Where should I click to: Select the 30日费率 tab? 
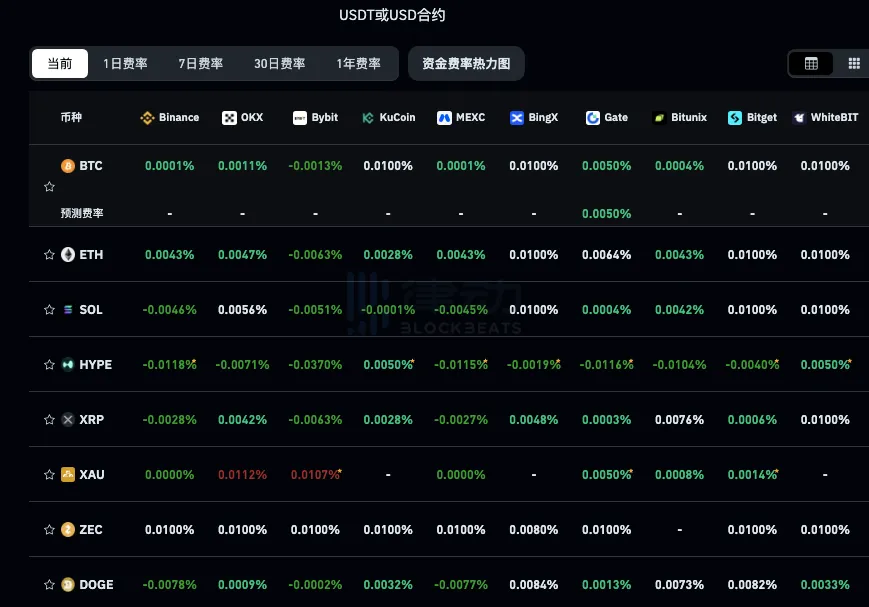[x=279, y=64]
